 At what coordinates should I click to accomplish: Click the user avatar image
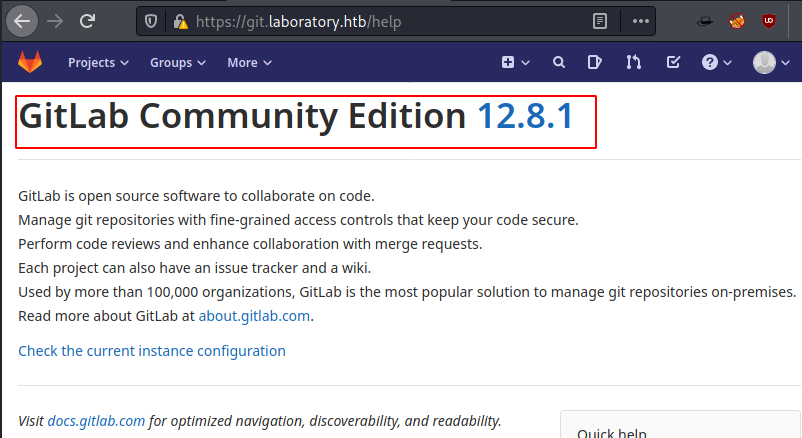click(x=765, y=62)
